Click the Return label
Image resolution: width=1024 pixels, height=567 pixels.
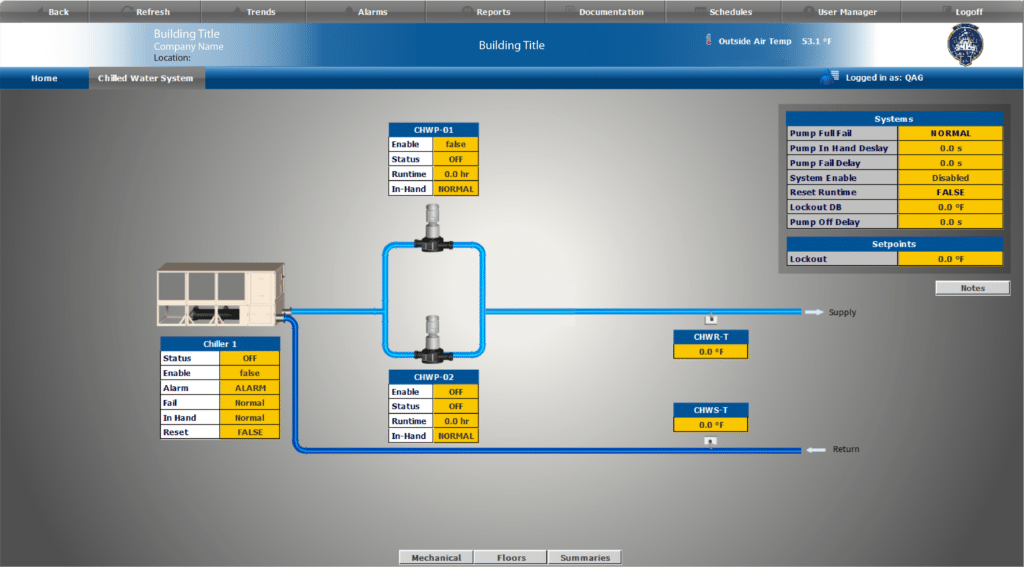click(x=846, y=449)
